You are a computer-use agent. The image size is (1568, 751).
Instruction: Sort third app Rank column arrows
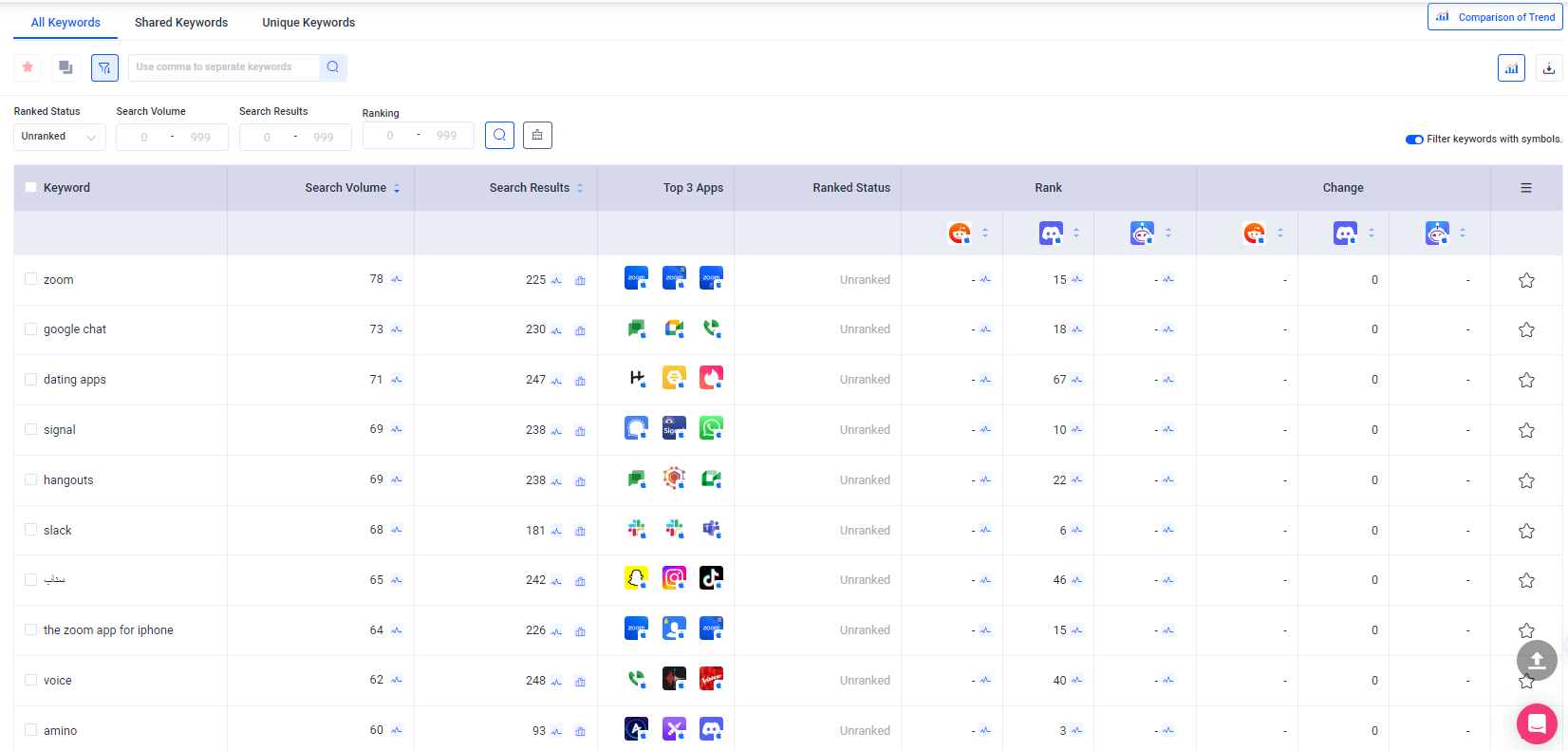pyautogui.click(x=1168, y=234)
